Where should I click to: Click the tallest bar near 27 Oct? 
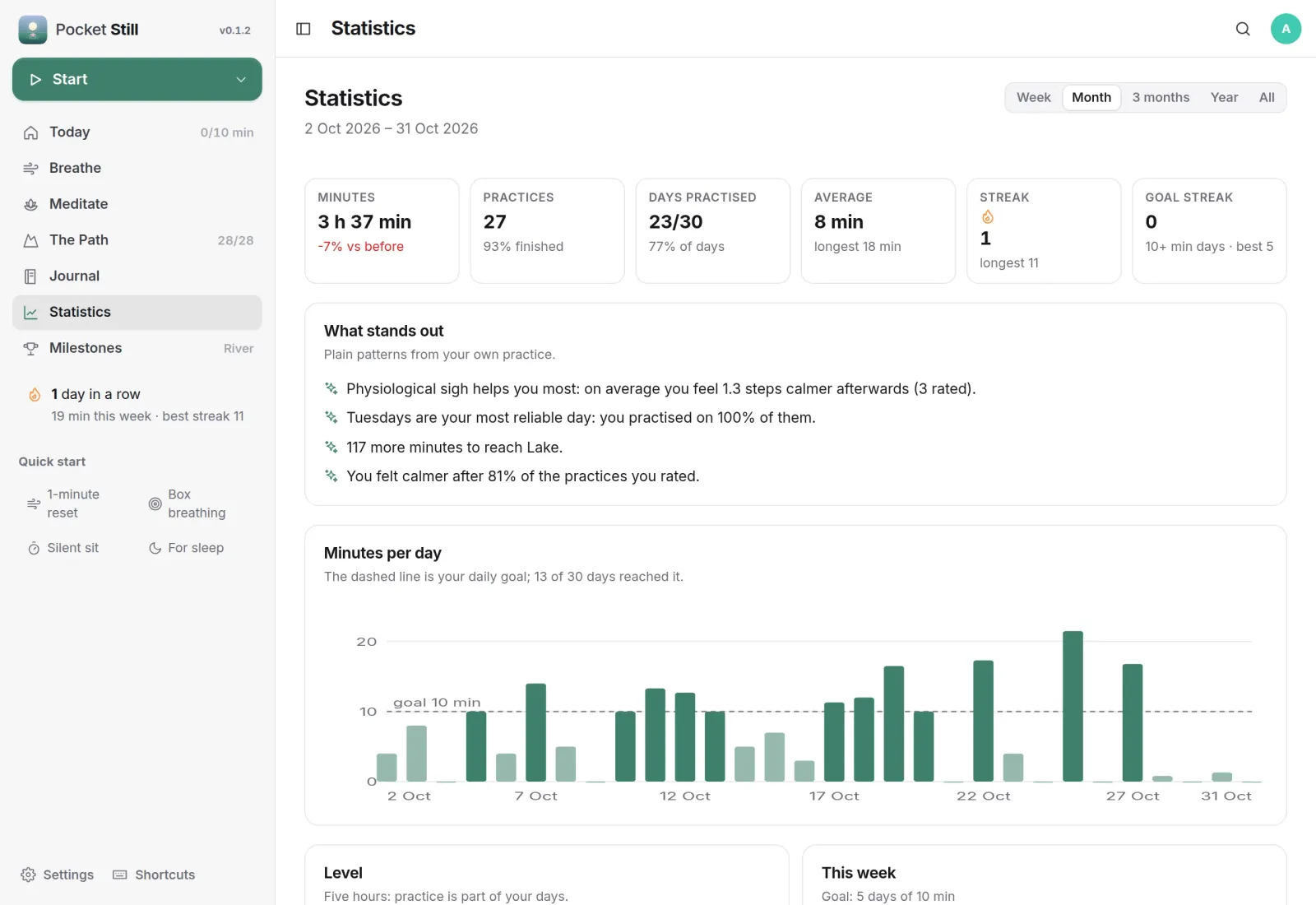click(x=1073, y=706)
